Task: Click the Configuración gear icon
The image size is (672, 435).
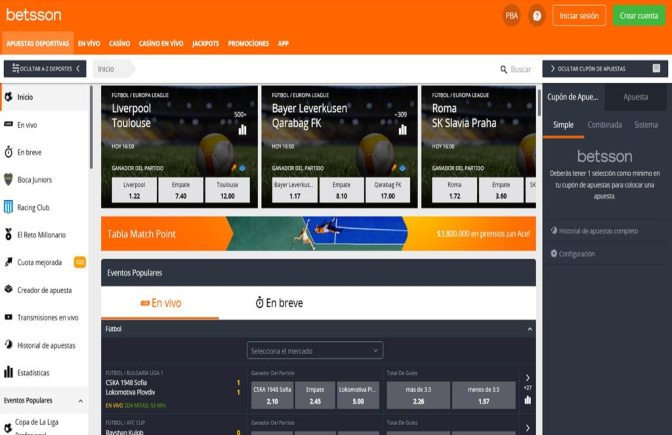Action: (554, 253)
